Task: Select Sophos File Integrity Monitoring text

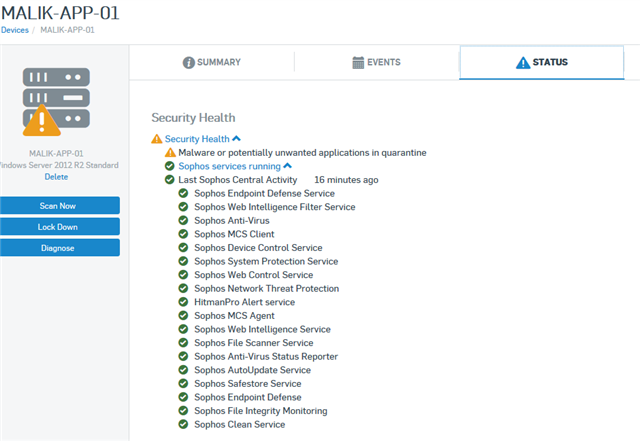Action: click(x=261, y=410)
